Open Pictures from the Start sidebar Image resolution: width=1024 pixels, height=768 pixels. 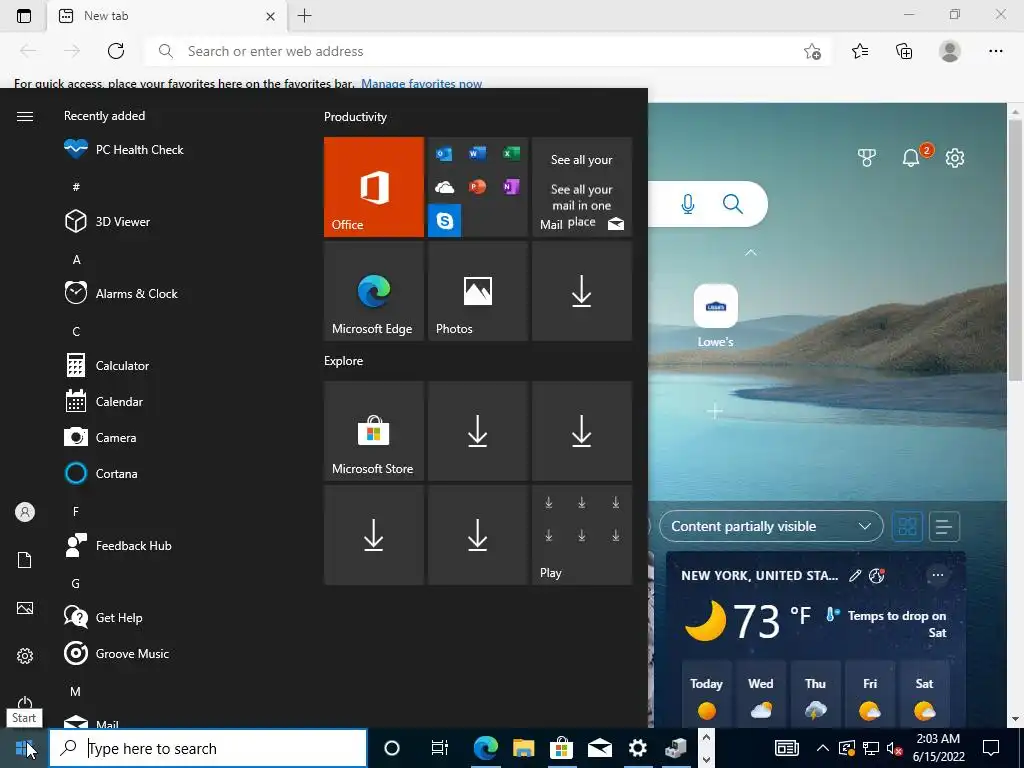(x=25, y=608)
